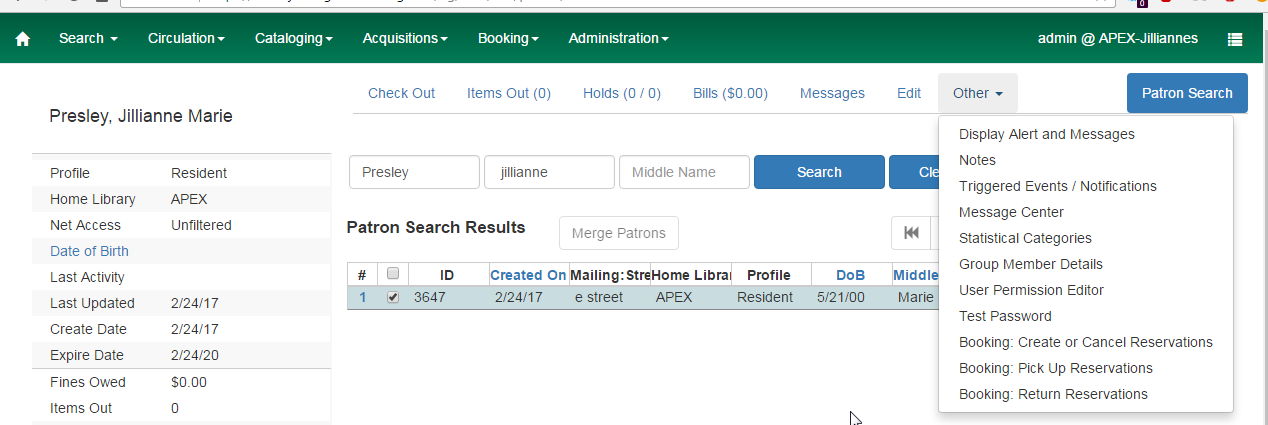This screenshot has width=1268, height=425.
Task: Open the Items Out (0) tab
Action: (x=509, y=93)
